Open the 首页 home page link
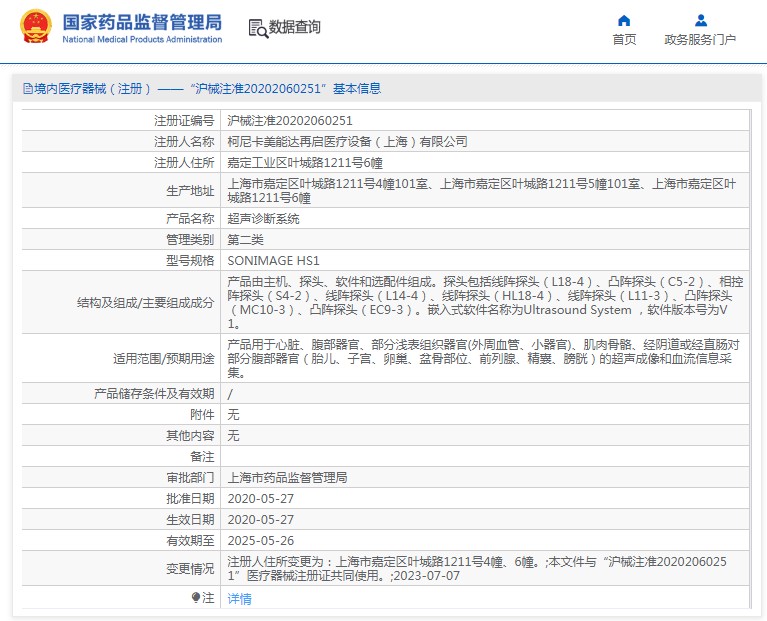Image resolution: width=767 pixels, height=621 pixels. [x=624, y=40]
